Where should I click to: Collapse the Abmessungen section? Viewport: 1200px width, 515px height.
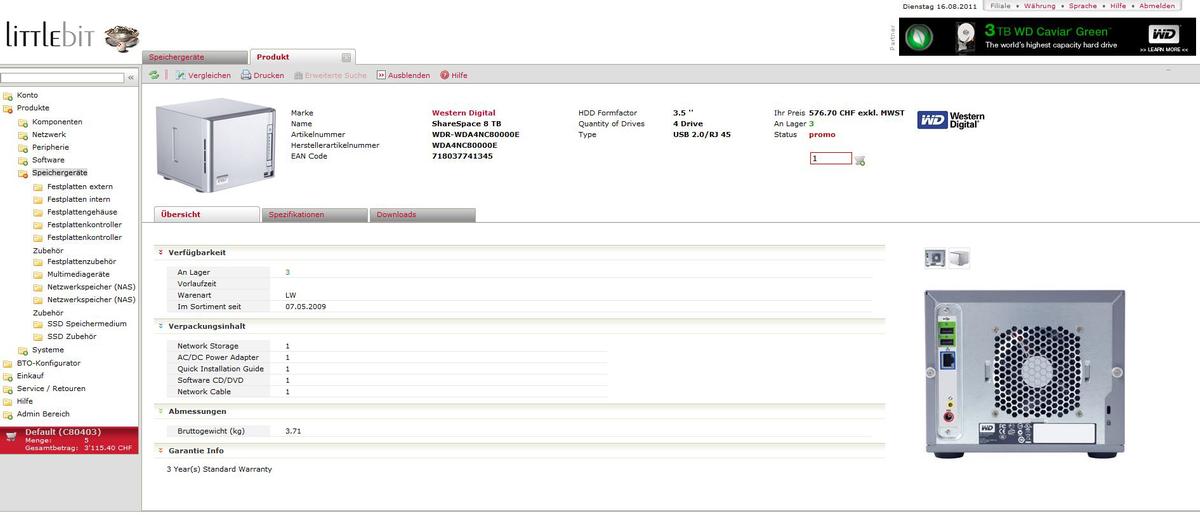click(x=160, y=411)
